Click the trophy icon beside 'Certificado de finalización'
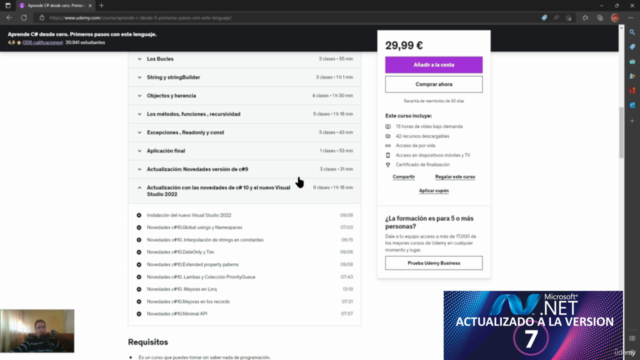The height and width of the screenshot is (360, 640). pos(388,165)
